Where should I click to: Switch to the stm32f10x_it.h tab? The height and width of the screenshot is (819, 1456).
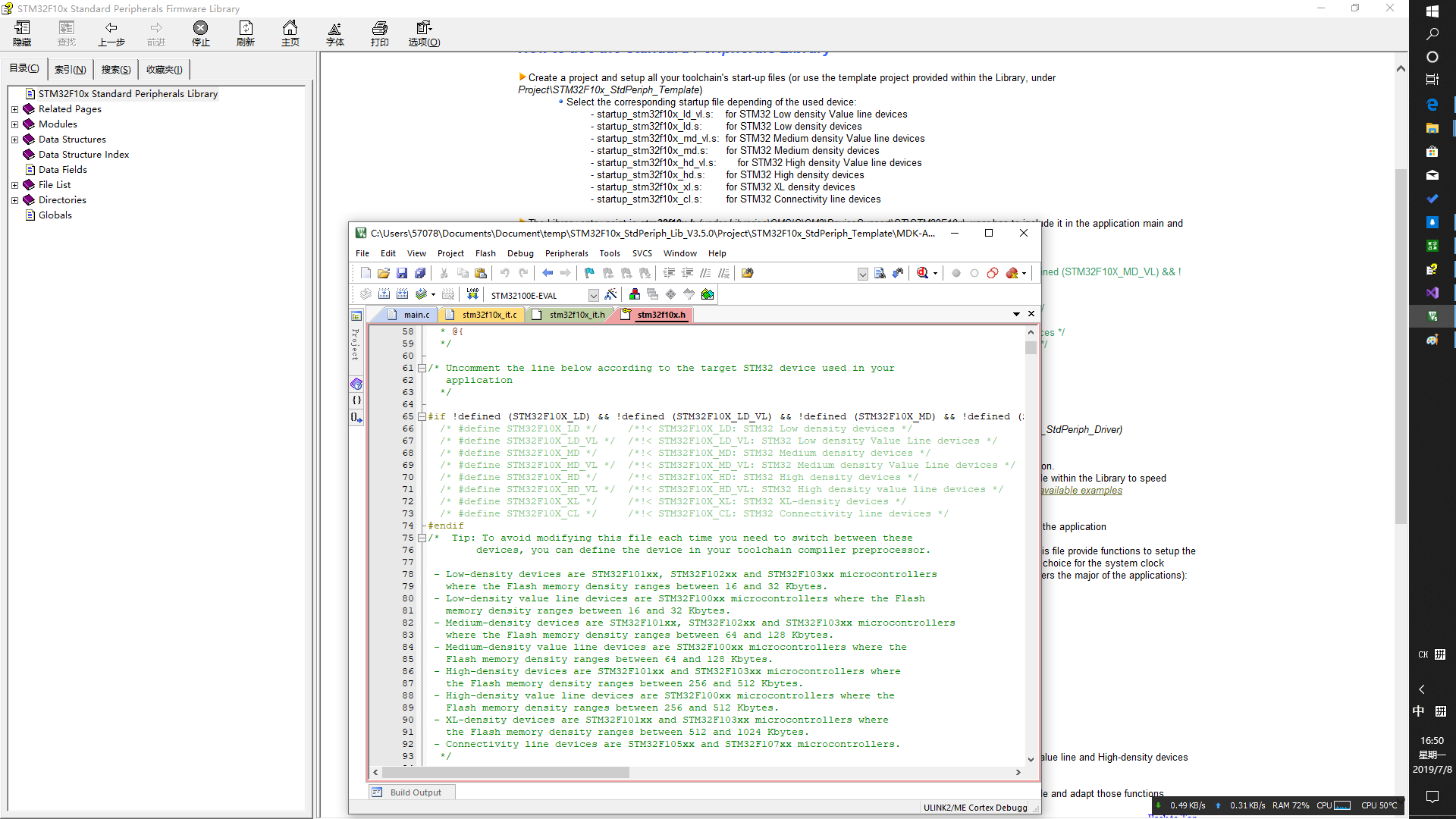570,315
